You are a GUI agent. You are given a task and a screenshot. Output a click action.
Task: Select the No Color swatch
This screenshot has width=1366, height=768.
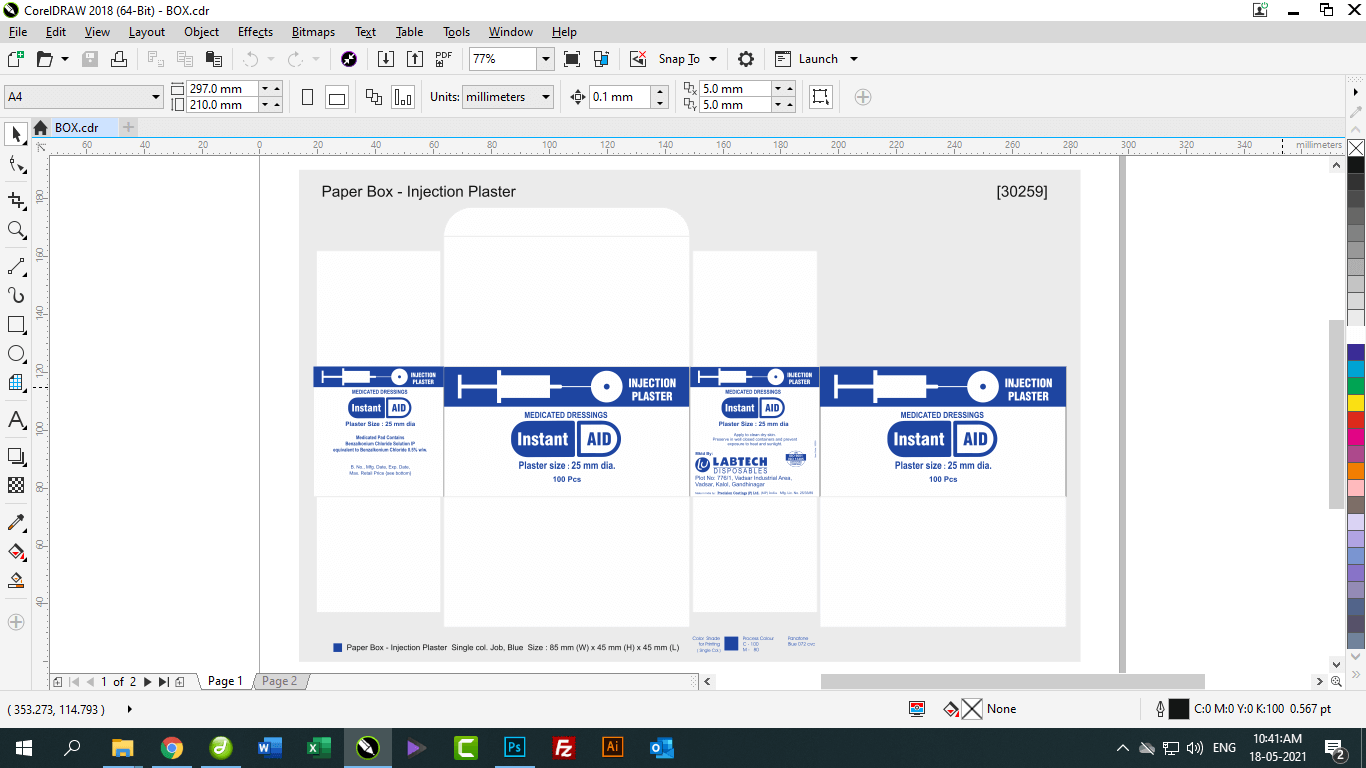coord(1356,147)
